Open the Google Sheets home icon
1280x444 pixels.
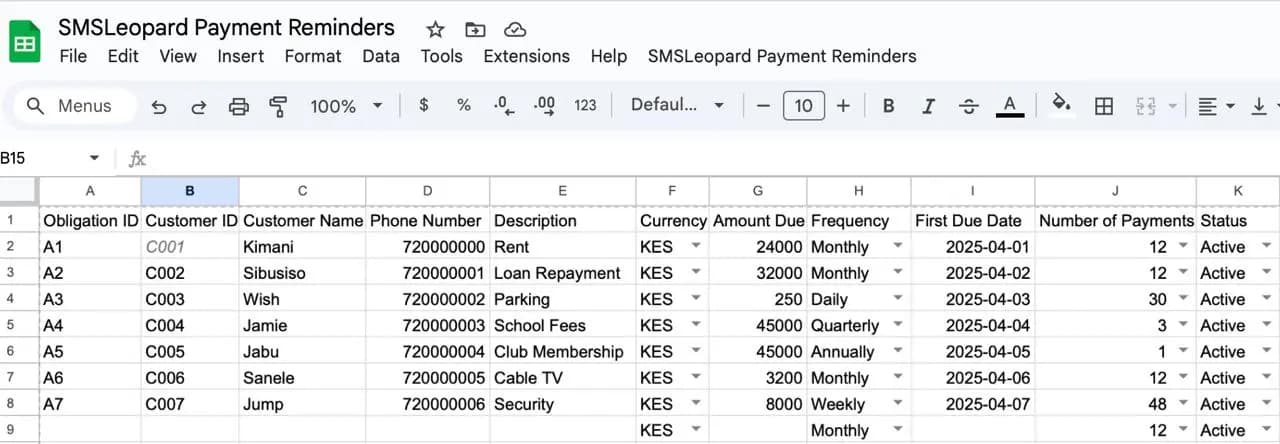tap(25, 43)
